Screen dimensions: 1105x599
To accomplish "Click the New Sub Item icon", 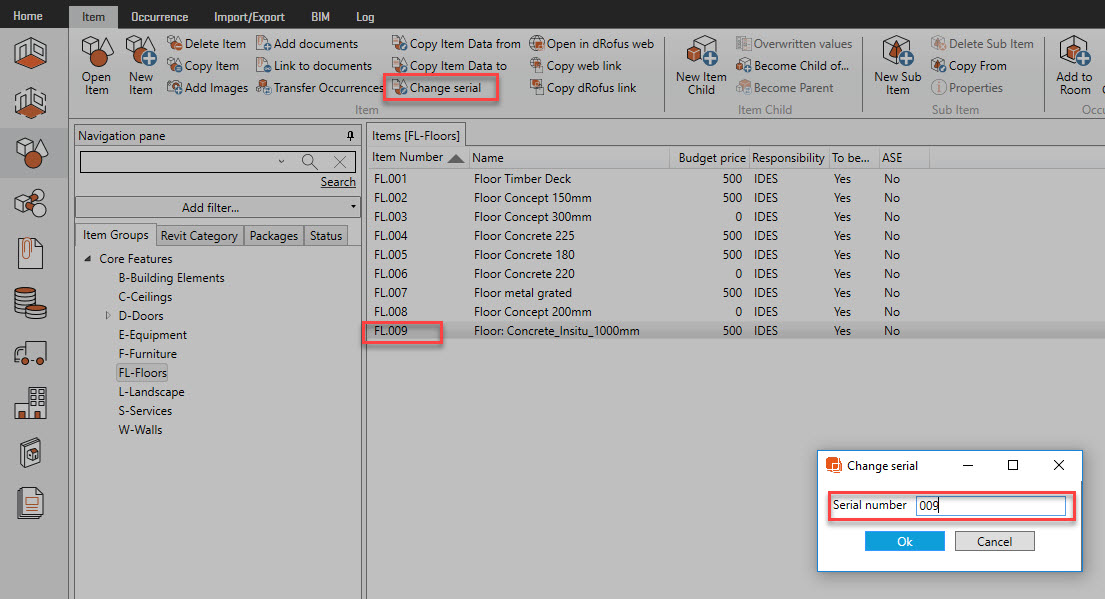I will (897, 65).
